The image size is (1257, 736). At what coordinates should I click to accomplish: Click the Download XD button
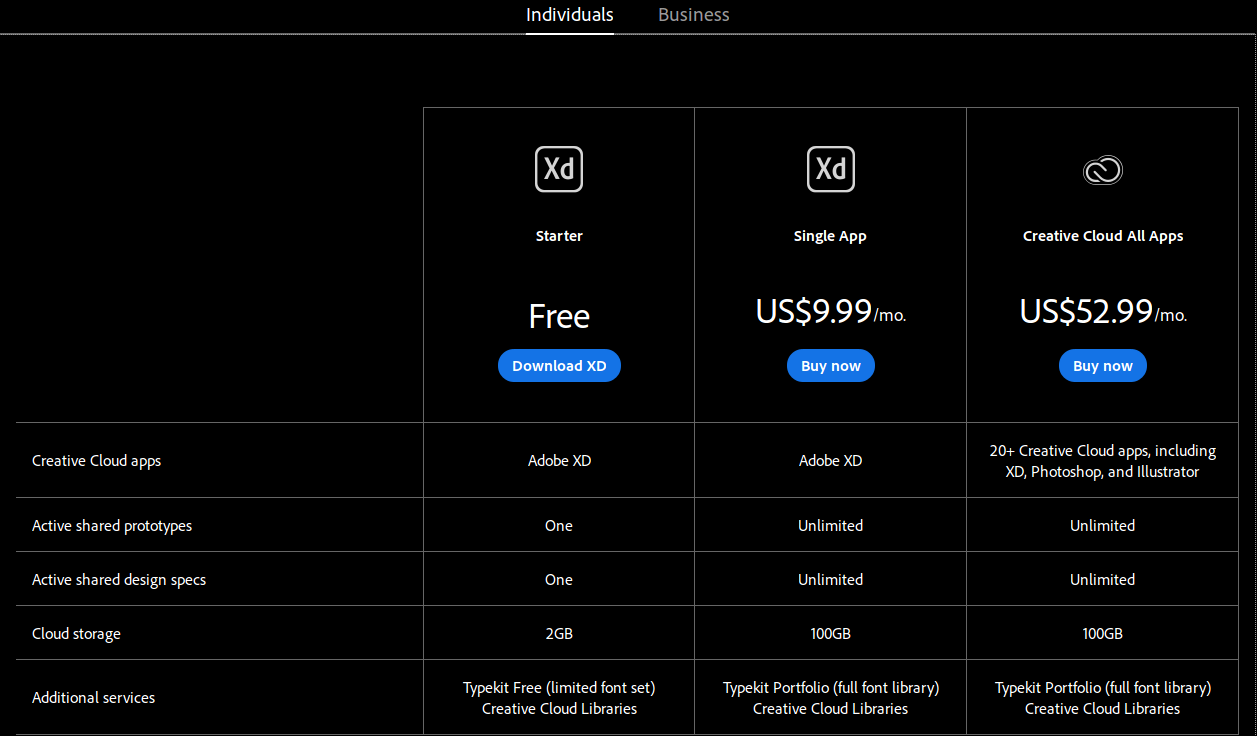coord(559,366)
